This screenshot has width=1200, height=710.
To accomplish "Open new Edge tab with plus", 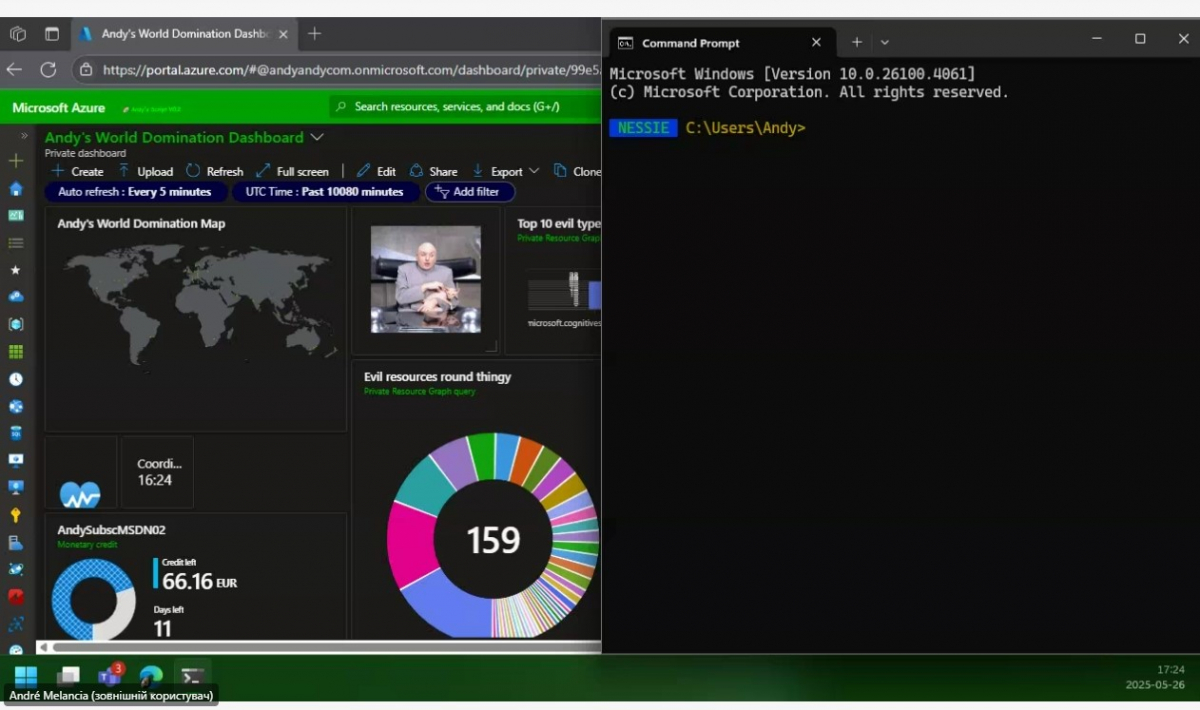I will tap(314, 33).
